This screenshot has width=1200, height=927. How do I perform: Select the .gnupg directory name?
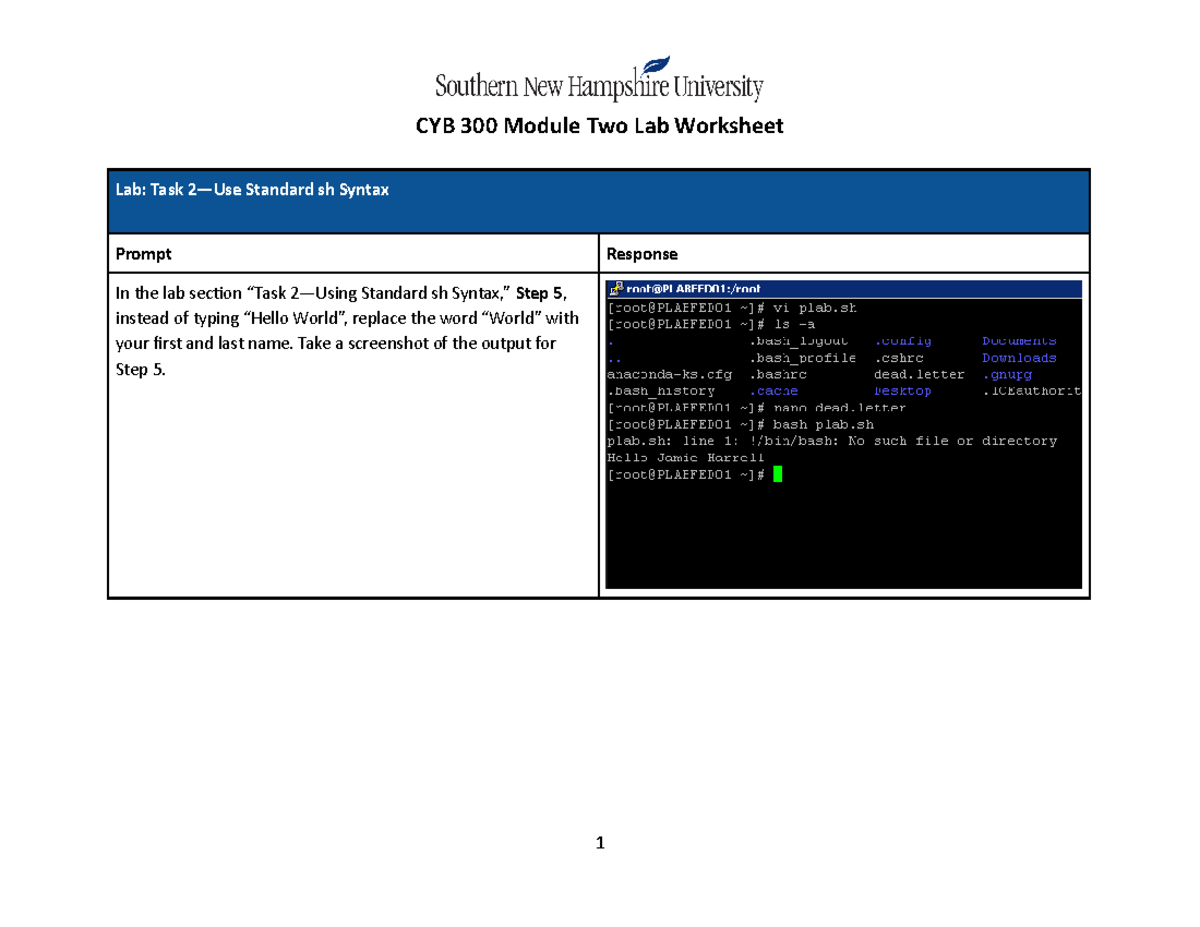click(x=1008, y=374)
